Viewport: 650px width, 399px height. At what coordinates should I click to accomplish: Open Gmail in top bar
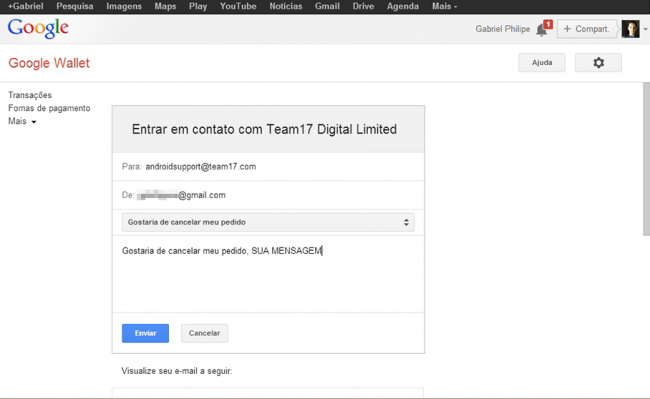coord(327,6)
